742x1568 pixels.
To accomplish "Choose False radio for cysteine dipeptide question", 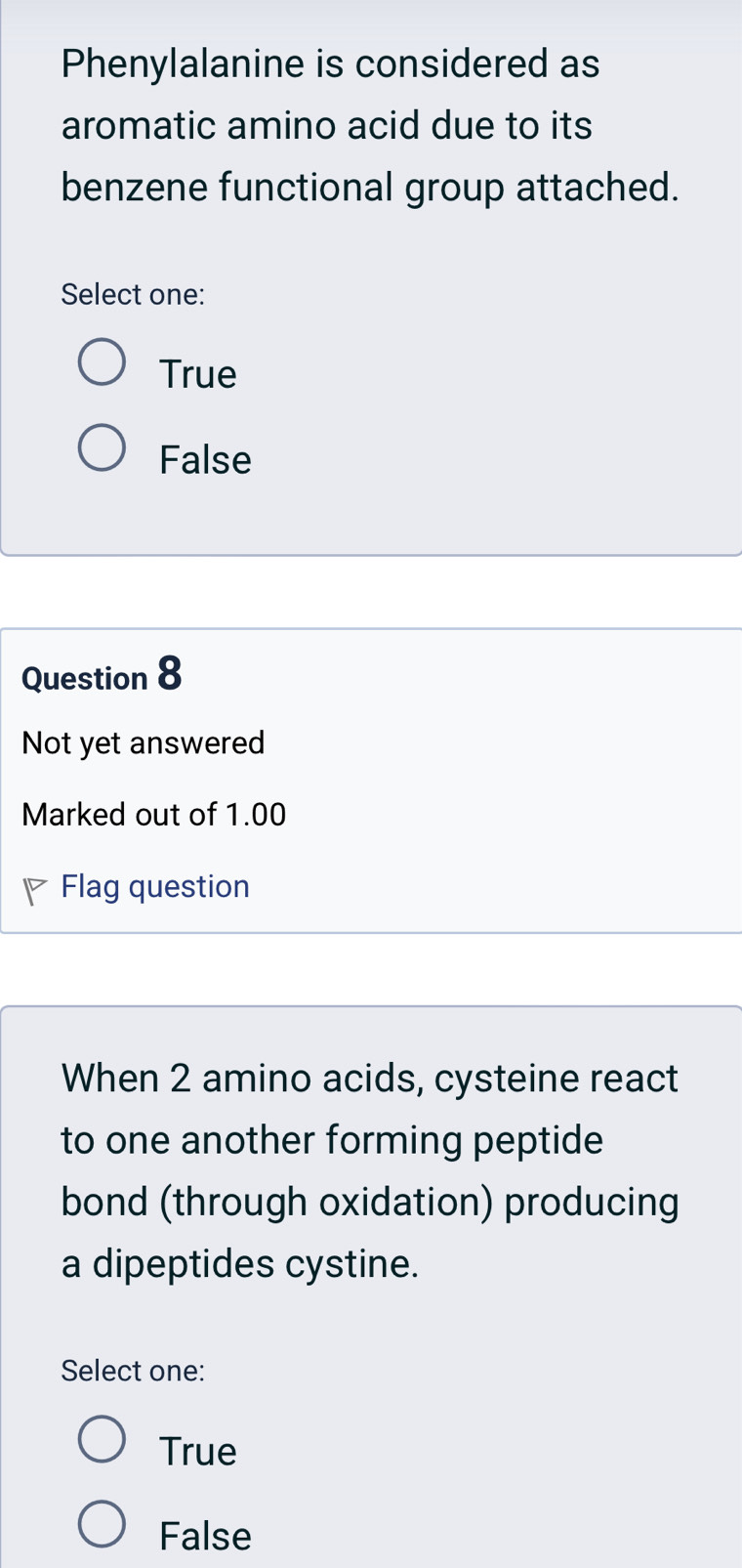I will point(102,1525).
